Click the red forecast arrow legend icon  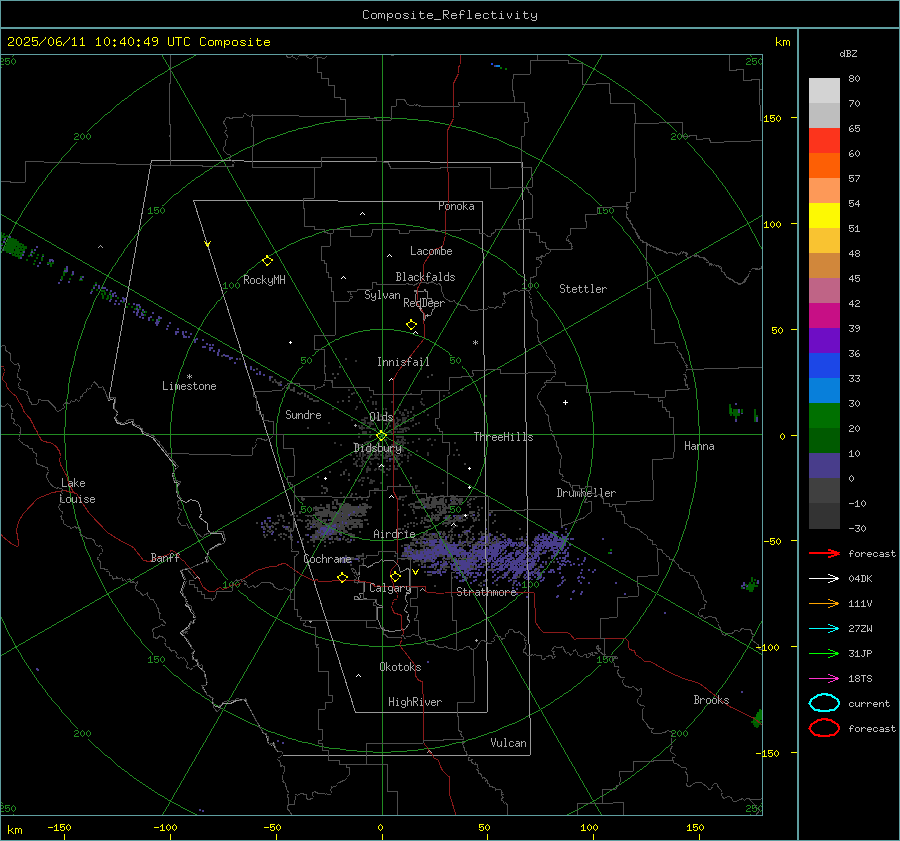click(x=824, y=553)
